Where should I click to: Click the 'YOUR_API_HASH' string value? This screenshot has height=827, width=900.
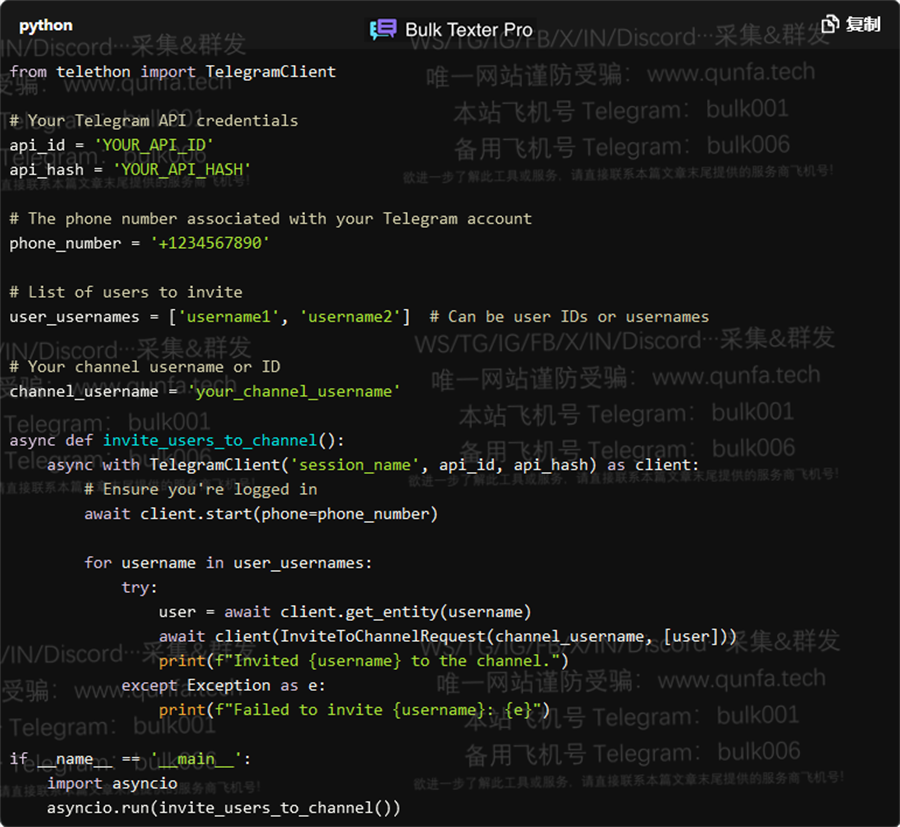pyautogui.click(x=182, y=170)
